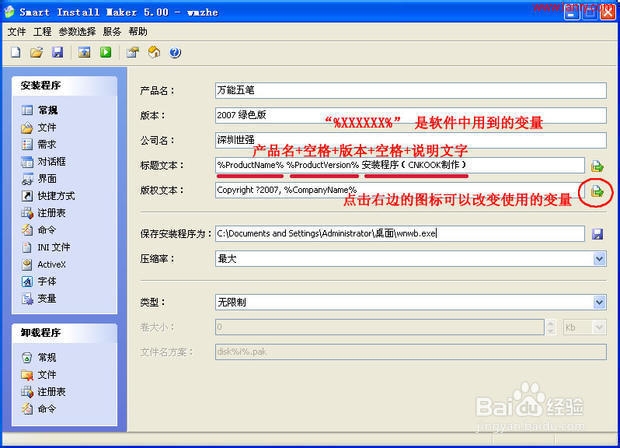Viewport: 620px width, 448px height.
Task: Insert variable icon beside 标题文本
Action: tap(597, 166)
